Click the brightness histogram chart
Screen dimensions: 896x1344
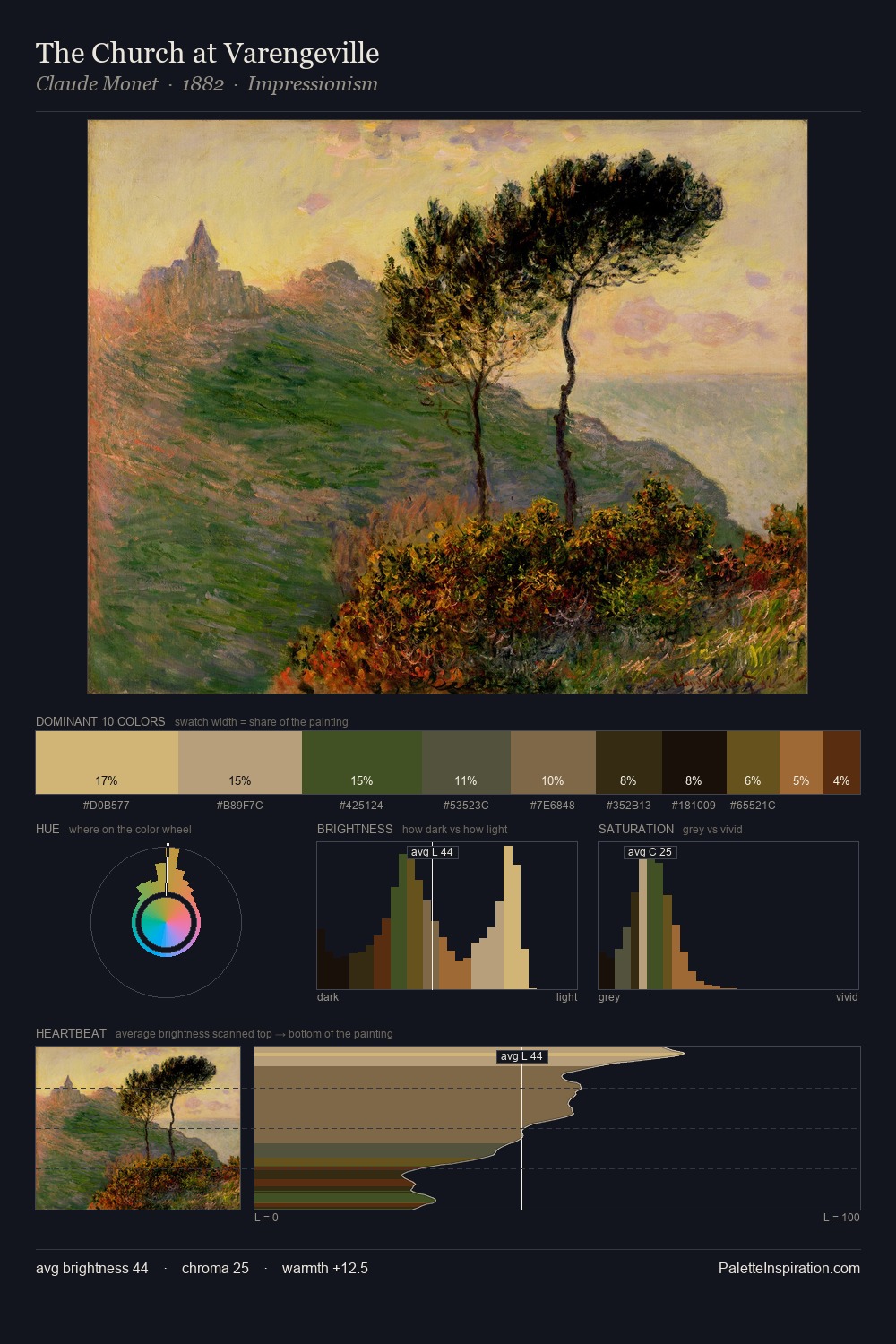coord(447,916)
